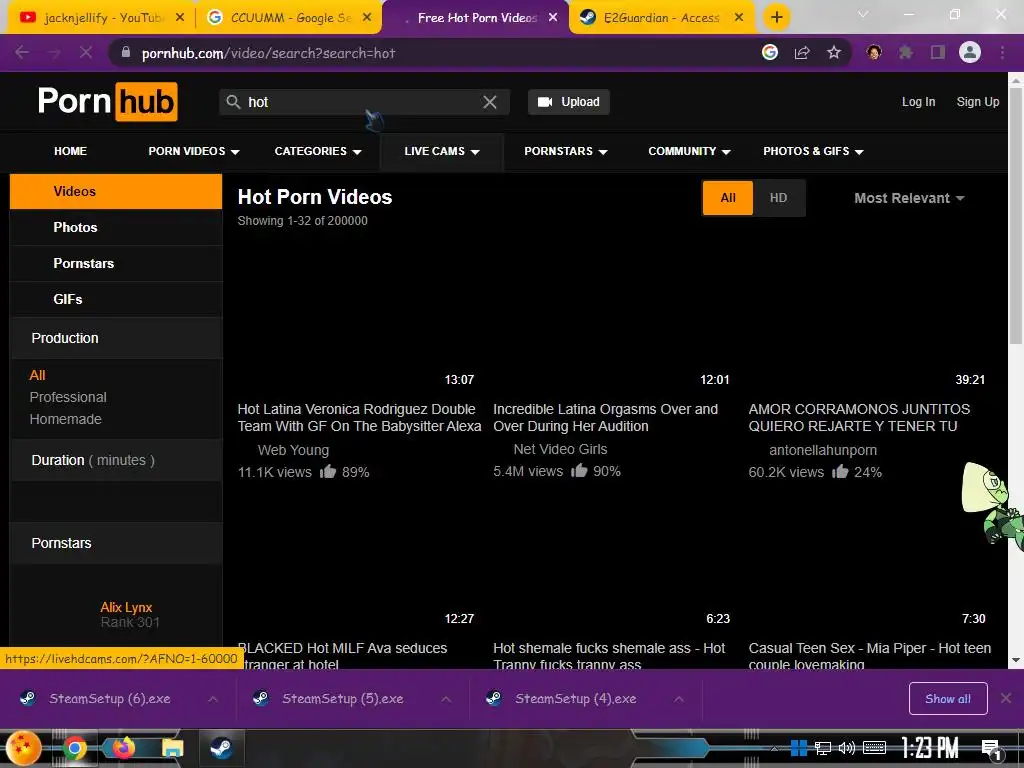The width and height of the screenshot is (1024, 768).
Task: Open the browser side panel
Action: click(x=938, y=52)
